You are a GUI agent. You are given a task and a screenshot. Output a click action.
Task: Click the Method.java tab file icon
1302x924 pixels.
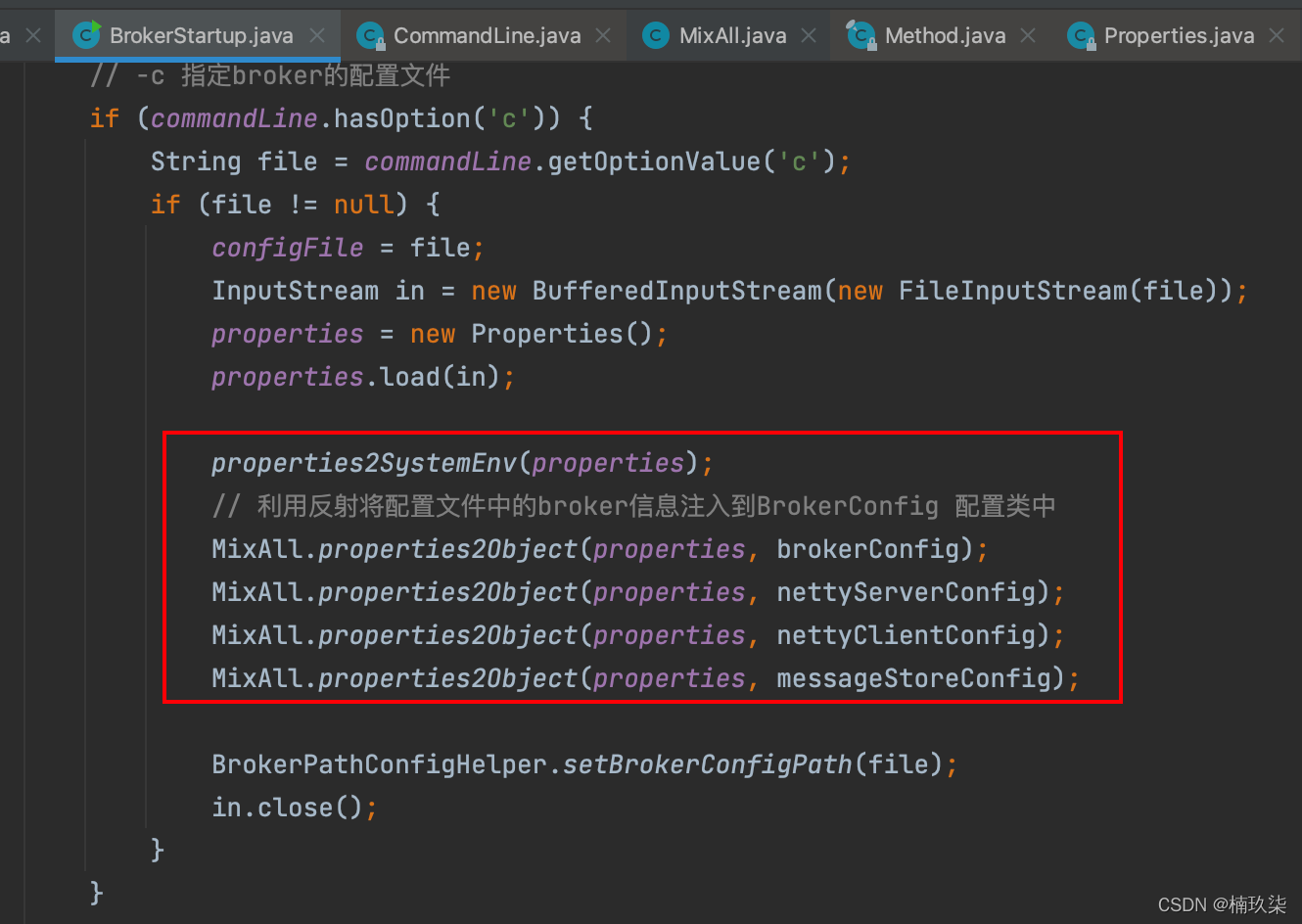pos(861,35)
